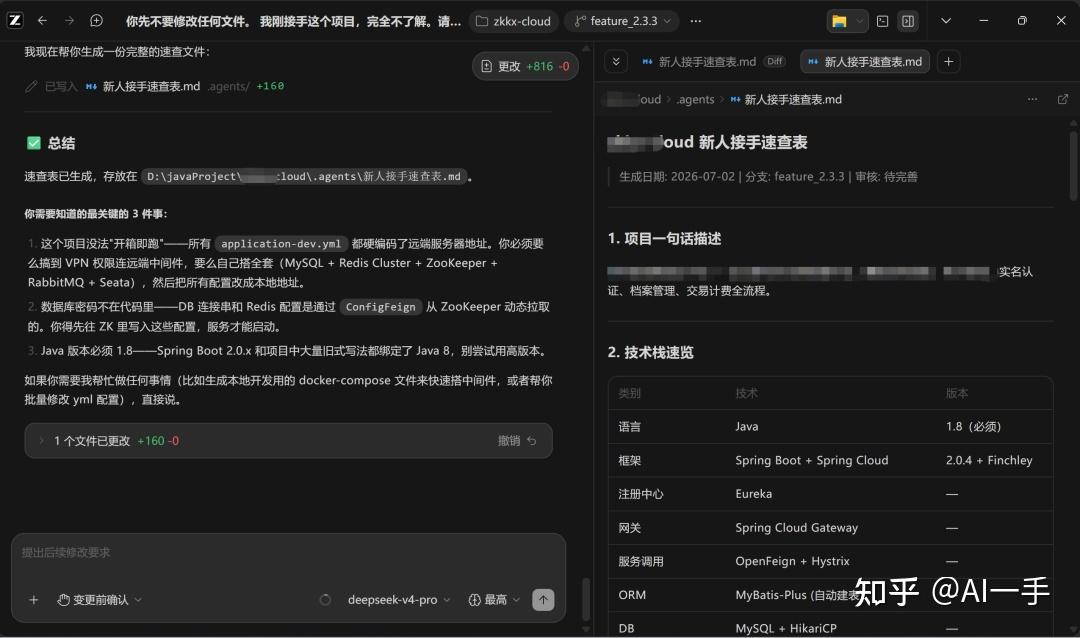Click .agents in the breadcrumb path

695,100
